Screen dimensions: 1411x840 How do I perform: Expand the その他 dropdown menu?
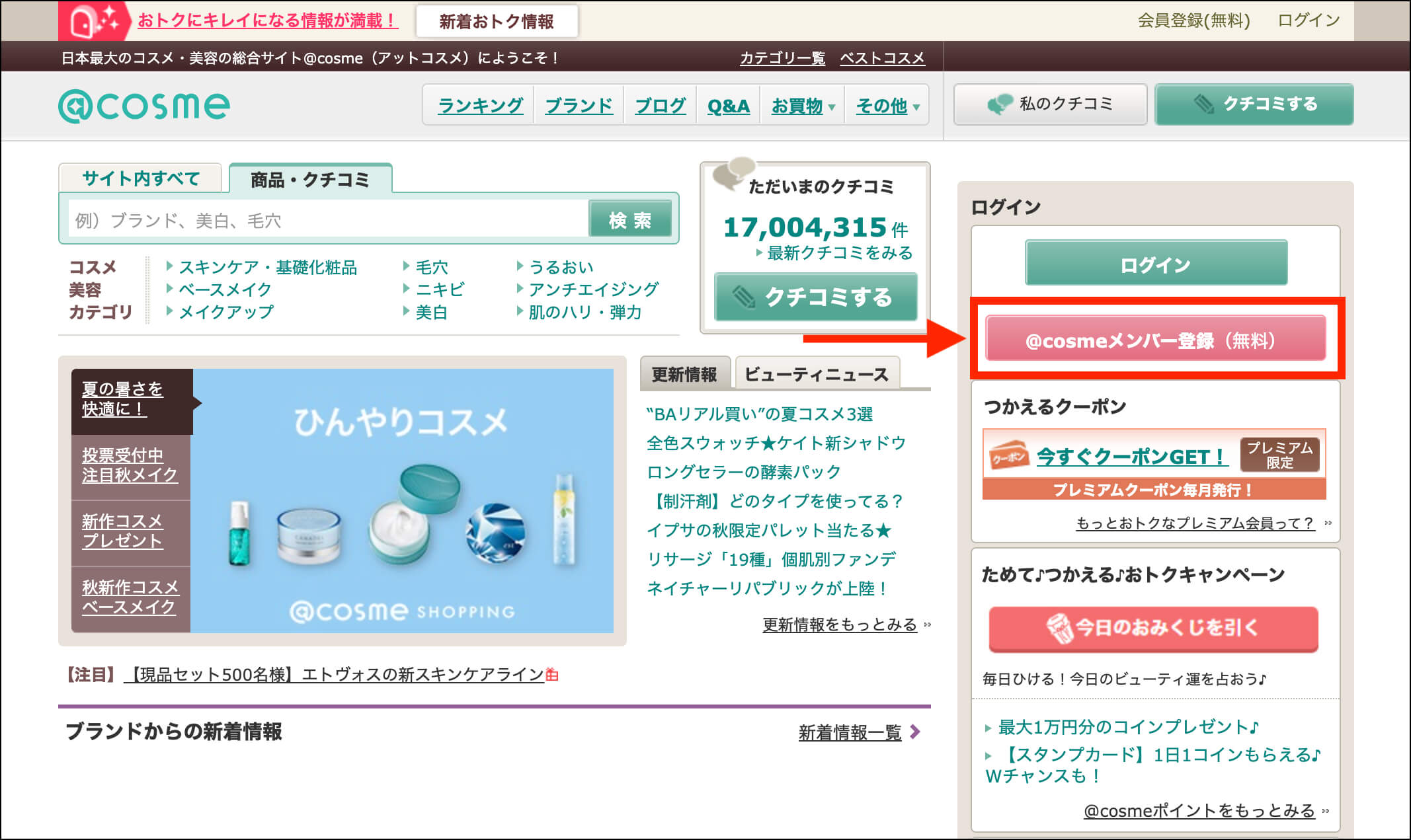[x=887, y=106]
